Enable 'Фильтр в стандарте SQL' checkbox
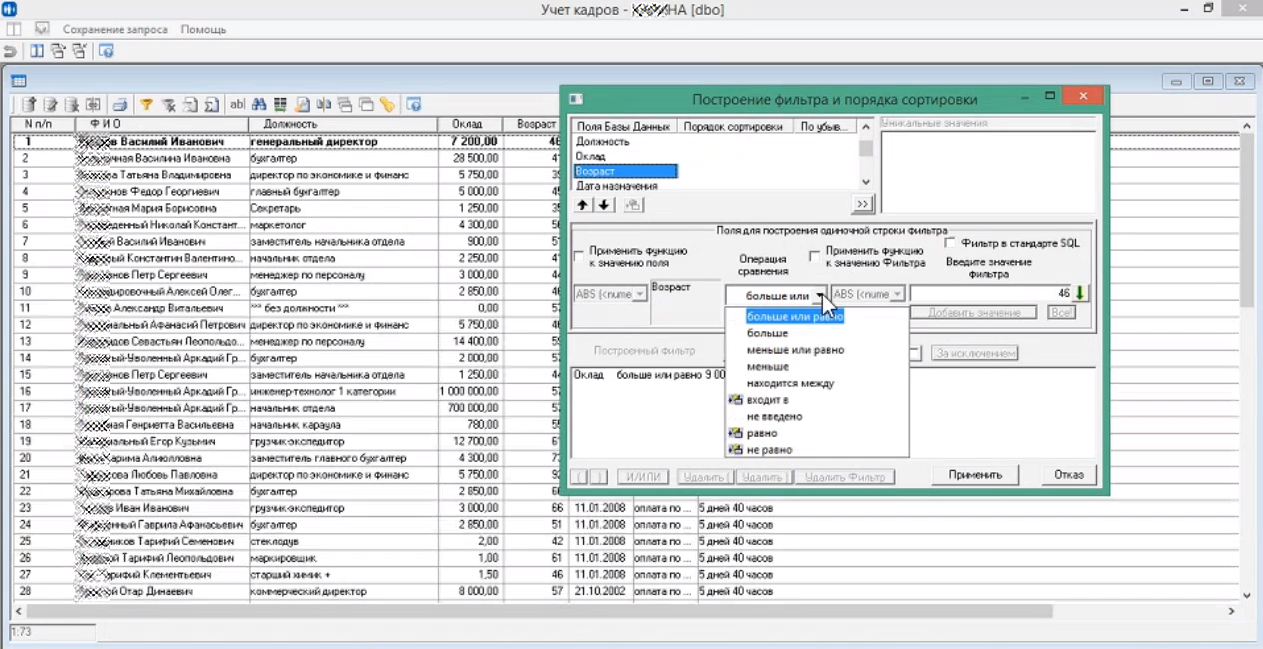Screen dimensions: 1263x649 click(x=950, y=243)
